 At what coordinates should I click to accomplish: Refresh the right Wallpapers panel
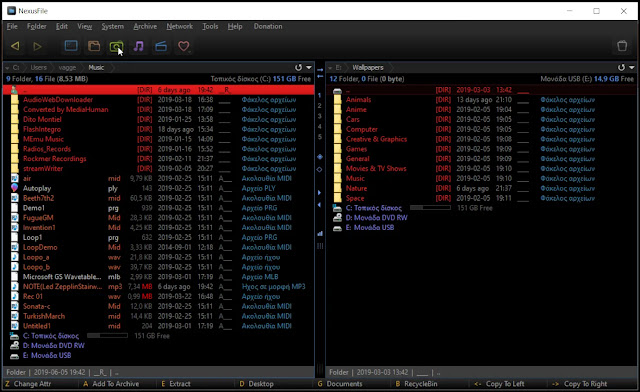click(x=621, y=67)
